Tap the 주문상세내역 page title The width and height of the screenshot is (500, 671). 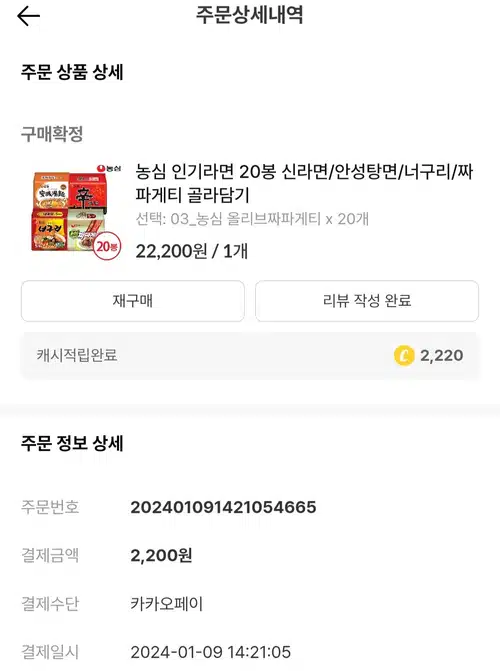pos(250,15)
